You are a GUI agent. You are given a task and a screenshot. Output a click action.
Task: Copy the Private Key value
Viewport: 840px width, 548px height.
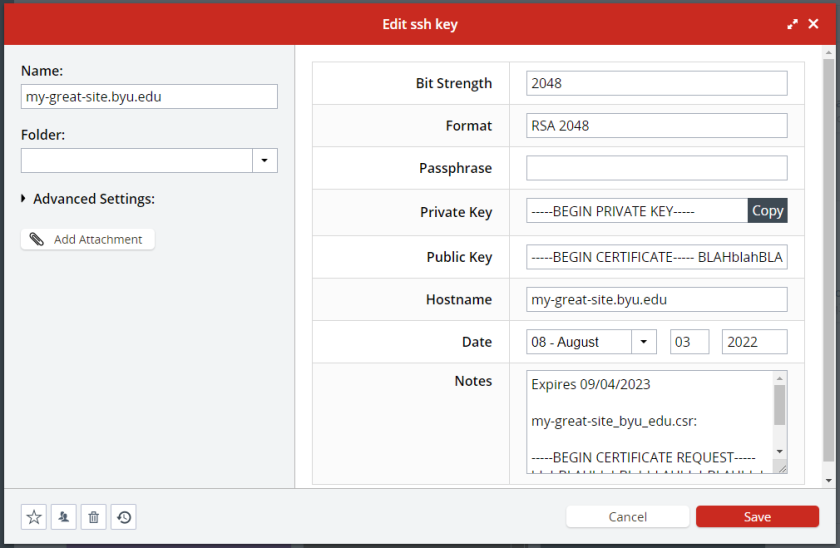[x=767, y=210]
